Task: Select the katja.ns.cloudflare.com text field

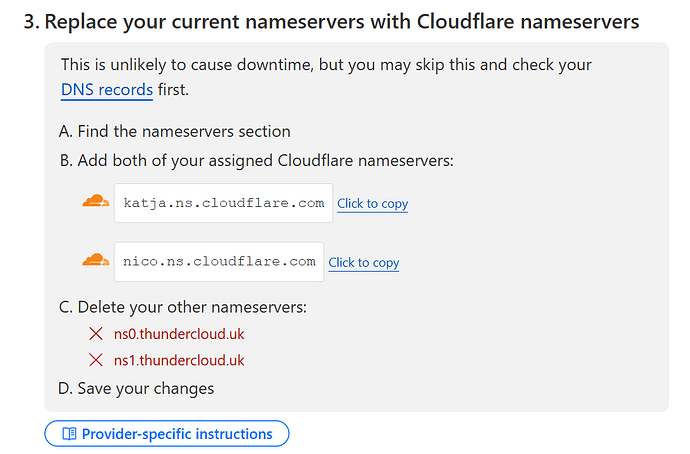Action: coord(223,203)
